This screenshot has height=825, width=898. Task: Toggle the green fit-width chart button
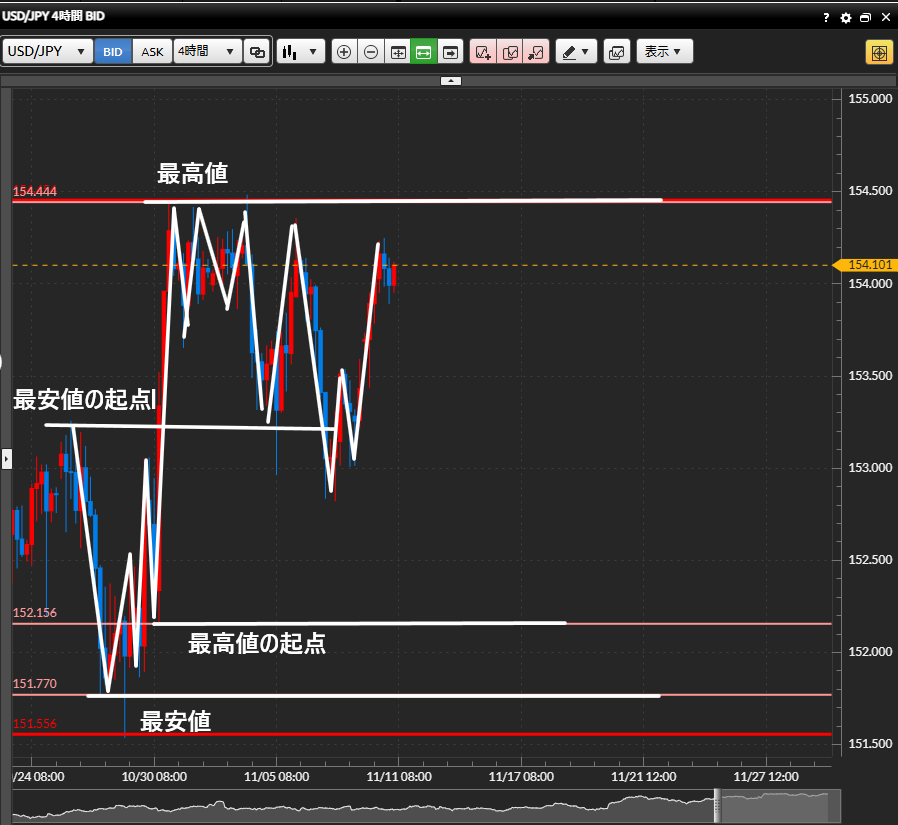423,52
